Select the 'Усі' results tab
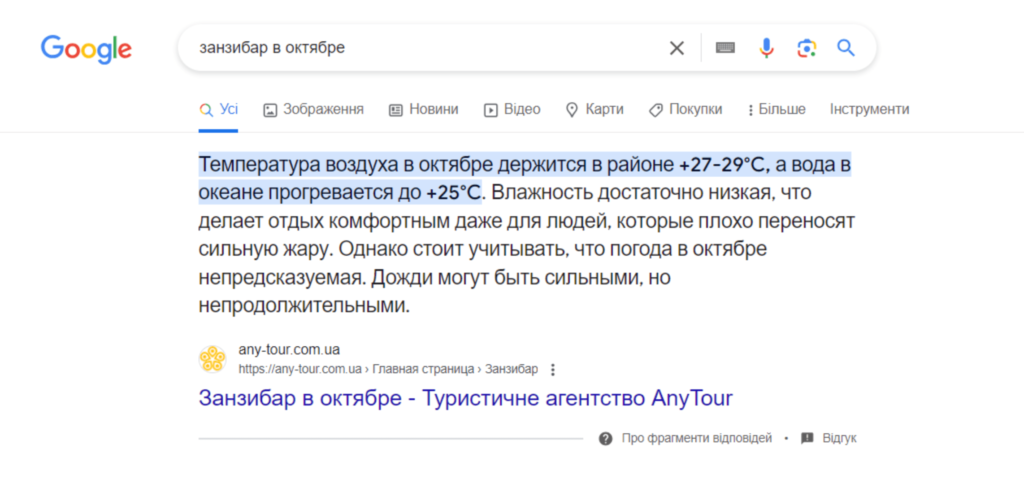This screenshot has height=497, width=1024. click(219, 110)
